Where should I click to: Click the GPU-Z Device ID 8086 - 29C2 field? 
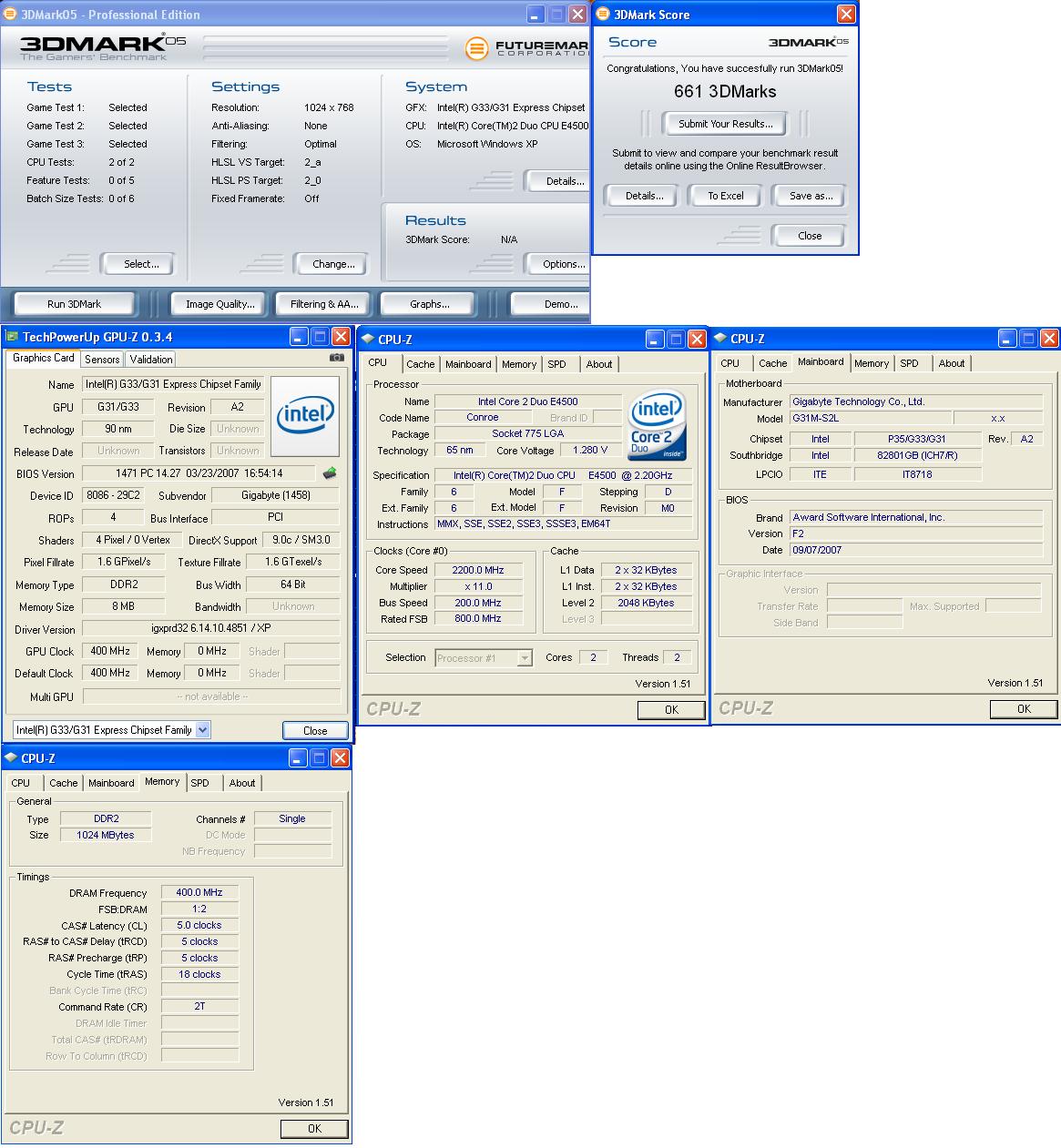(112, 495)
